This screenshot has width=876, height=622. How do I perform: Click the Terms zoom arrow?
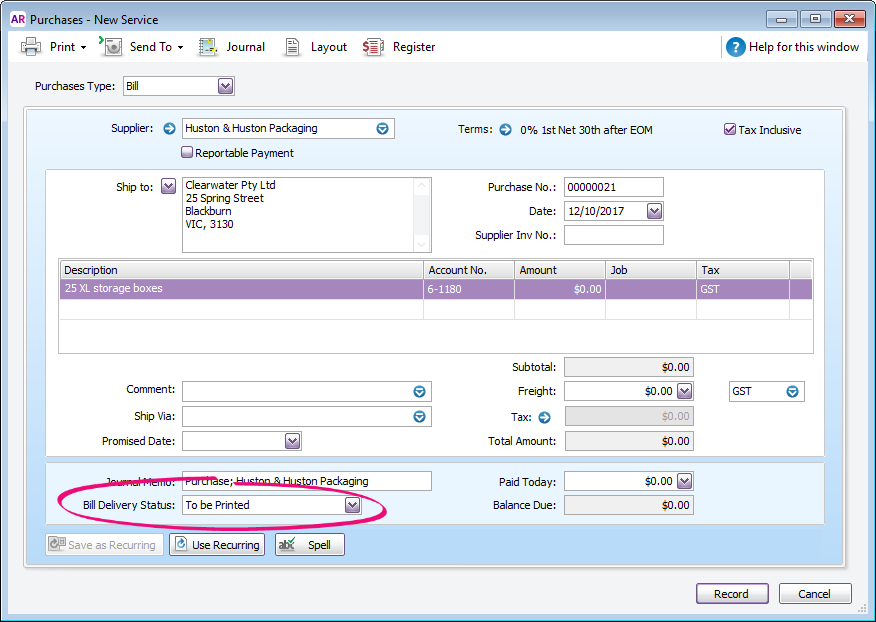(506, 130)
